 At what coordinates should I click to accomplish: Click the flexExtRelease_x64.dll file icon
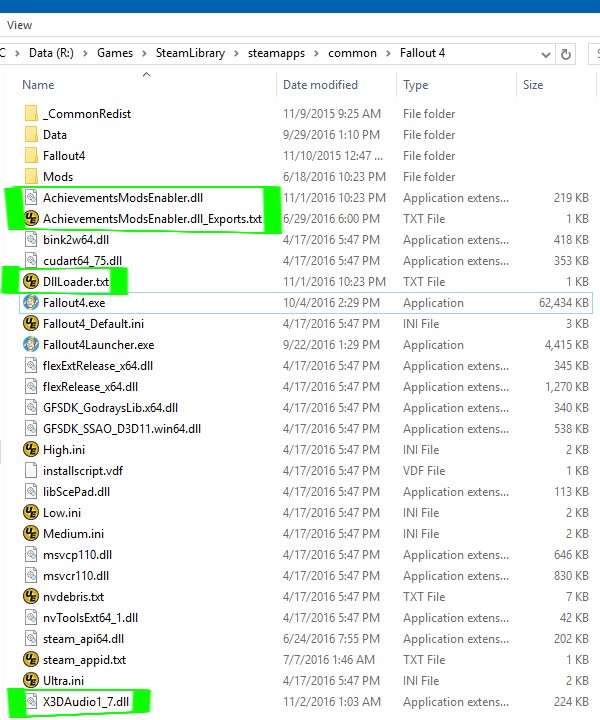[31, 366]
